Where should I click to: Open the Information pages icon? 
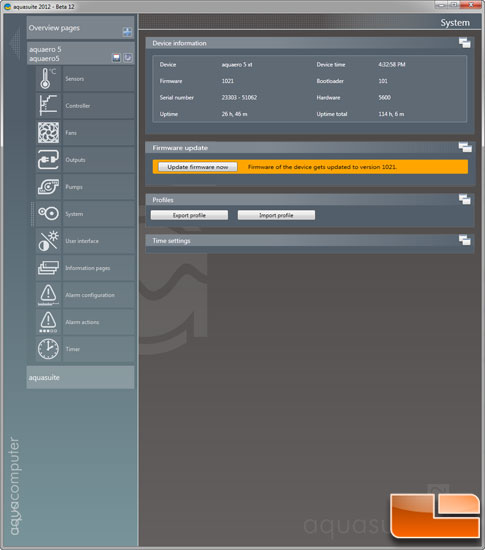(x=48, y=268)
